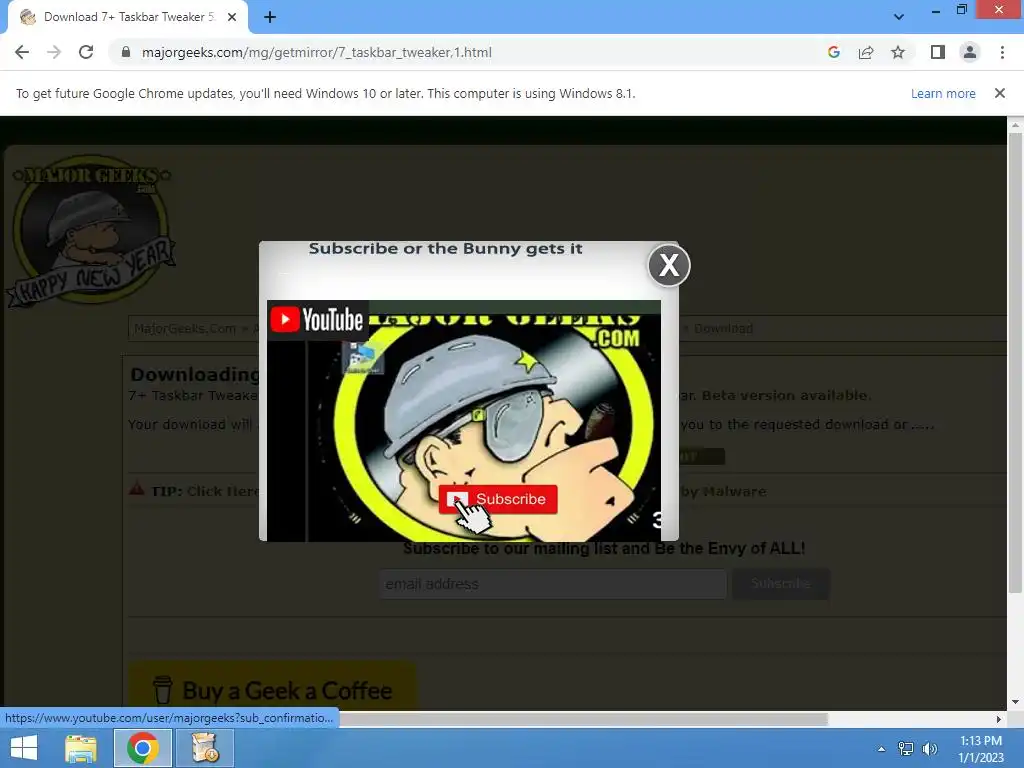This screenshot has width=1024, height=768.
Task: Click Buy a Geek a Coffee button
Action: [x=272, y=687]
